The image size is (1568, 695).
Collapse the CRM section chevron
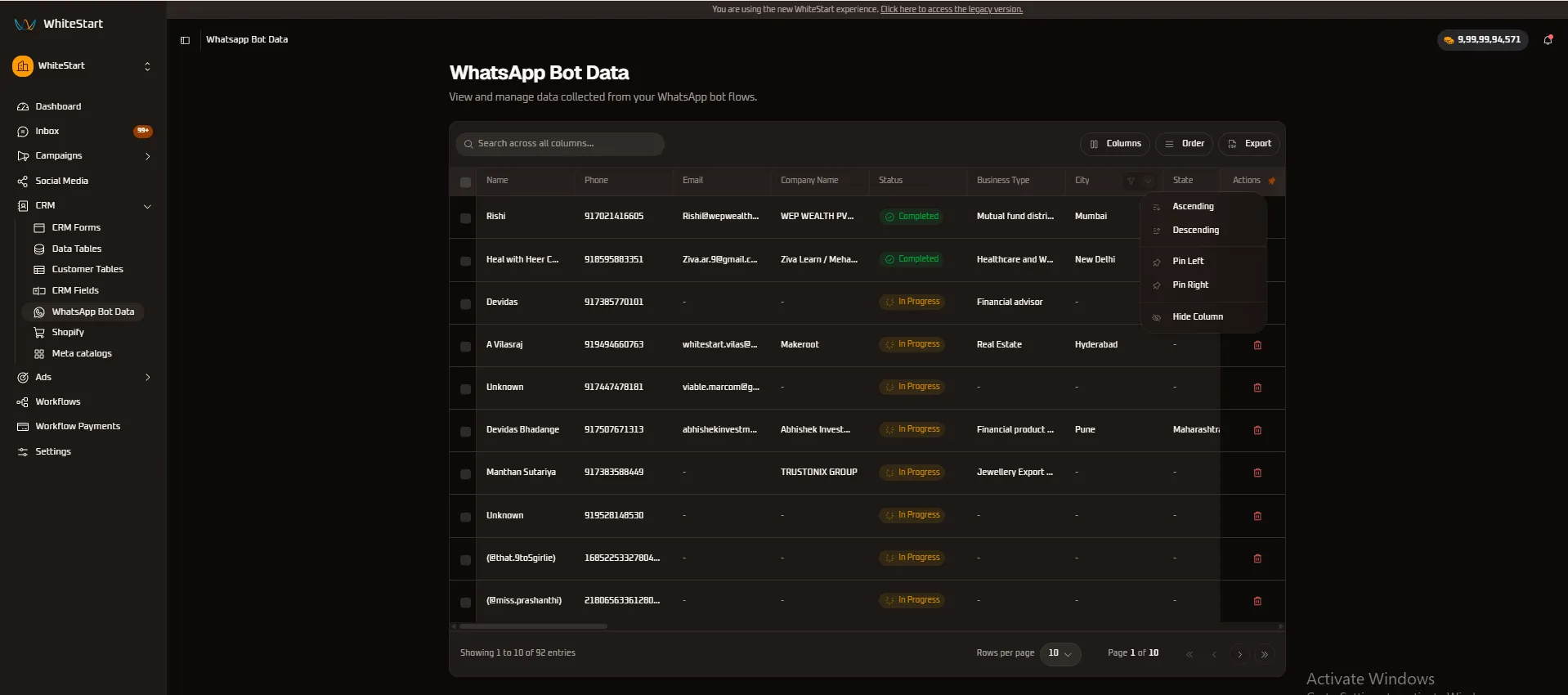tap(148, 206)
